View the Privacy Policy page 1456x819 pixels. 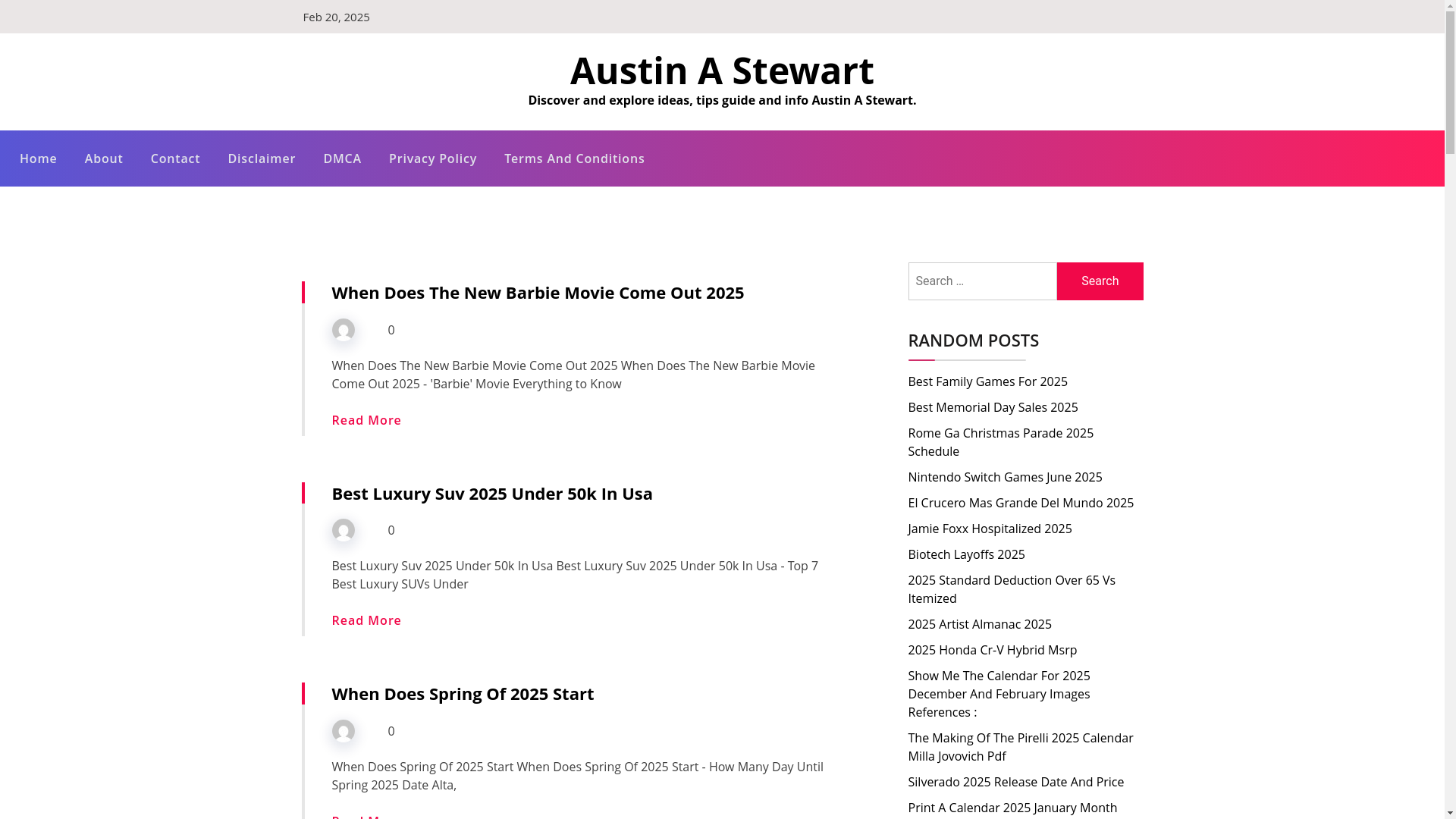point(433,158)
